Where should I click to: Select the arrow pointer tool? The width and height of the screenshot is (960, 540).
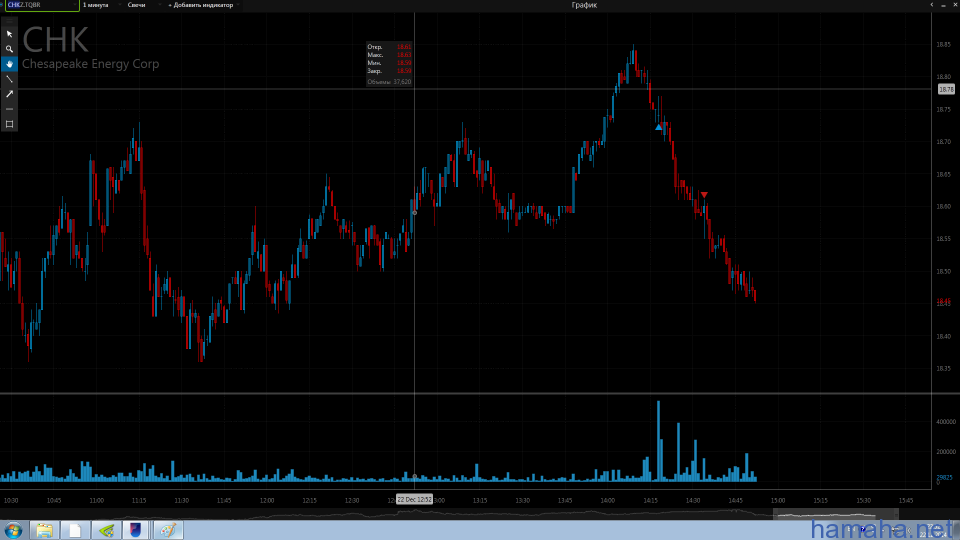[x=9, y=34]
